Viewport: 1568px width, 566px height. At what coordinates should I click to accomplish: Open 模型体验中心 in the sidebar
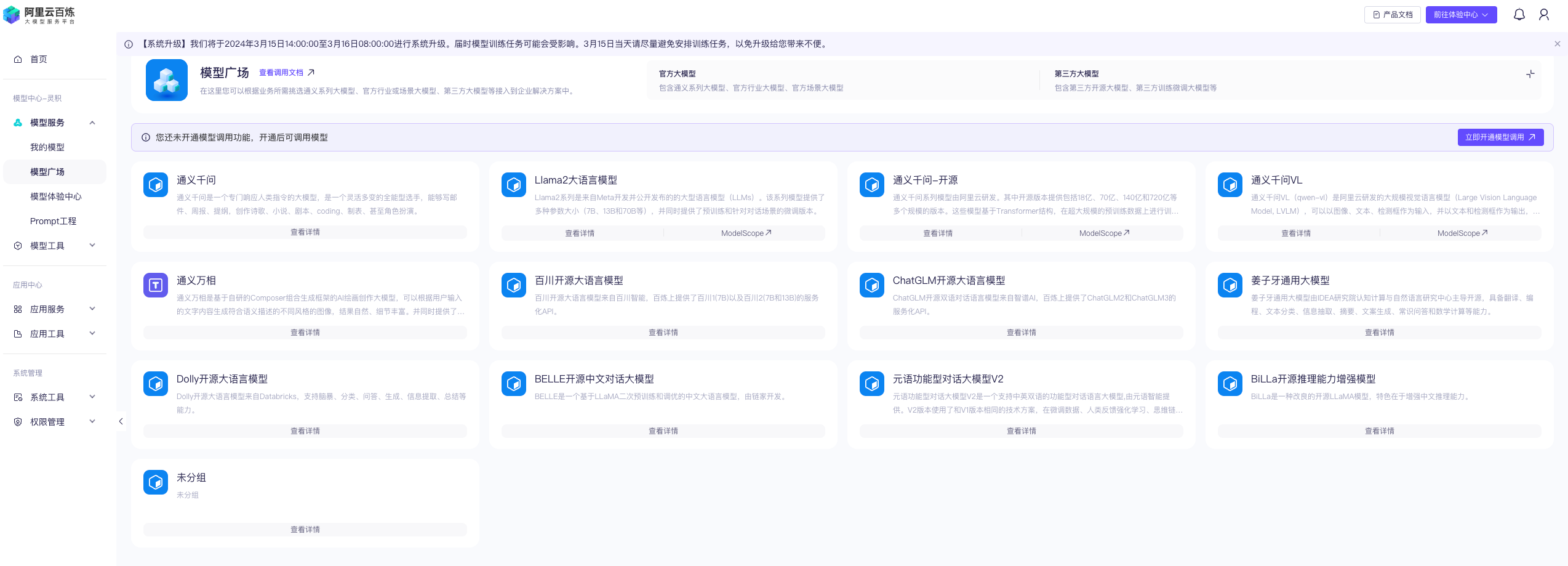point(55,196)
